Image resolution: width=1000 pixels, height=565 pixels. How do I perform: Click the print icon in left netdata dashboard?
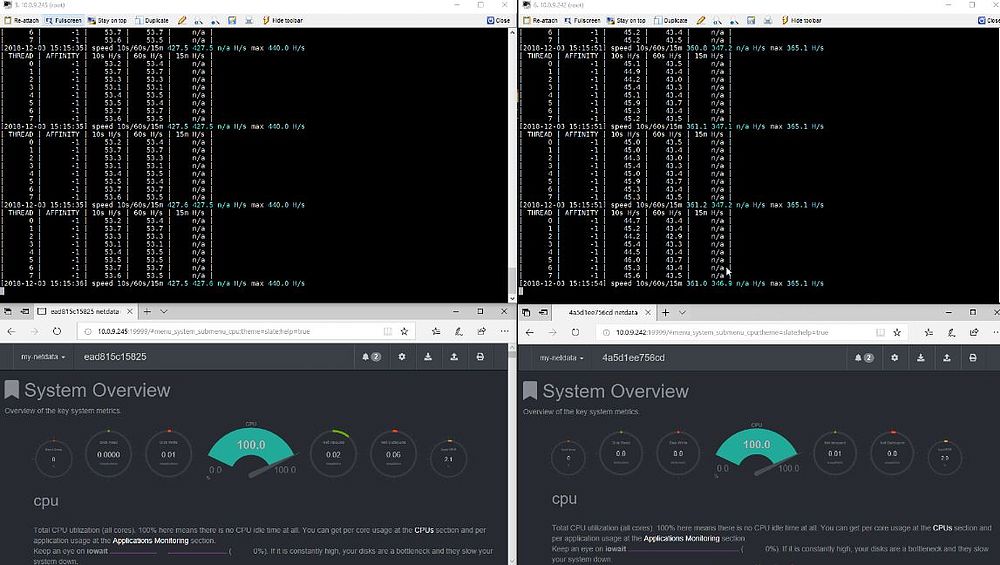coord(481,357)
